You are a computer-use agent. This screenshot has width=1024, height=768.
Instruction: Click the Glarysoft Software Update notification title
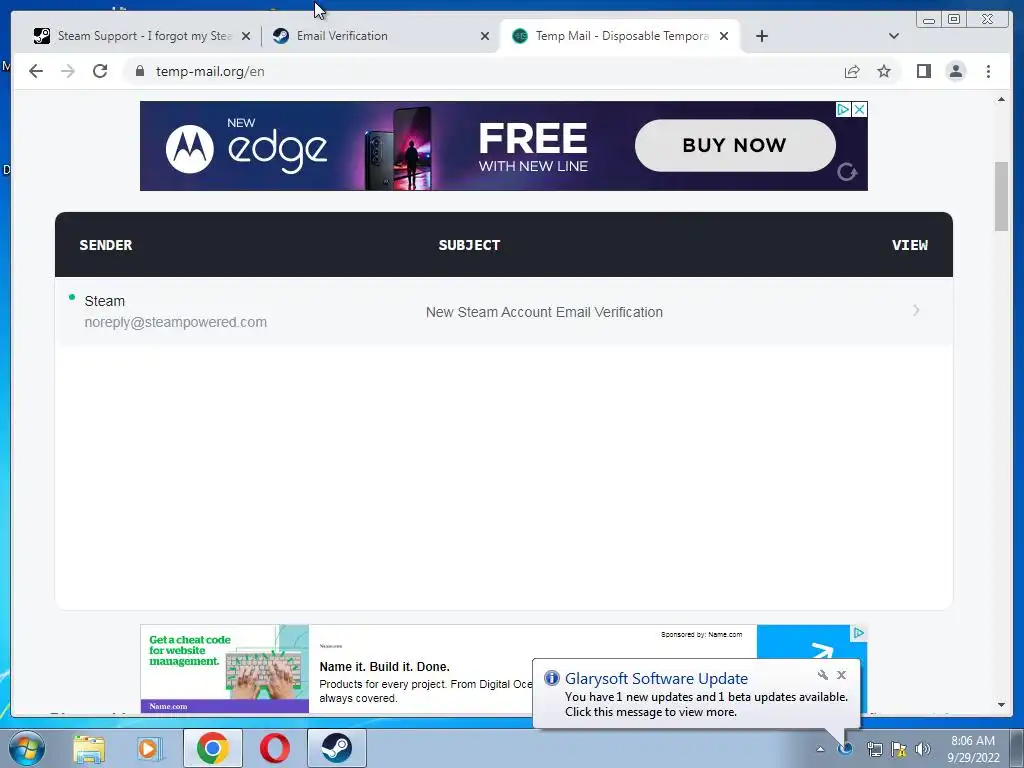coord(656,679)
